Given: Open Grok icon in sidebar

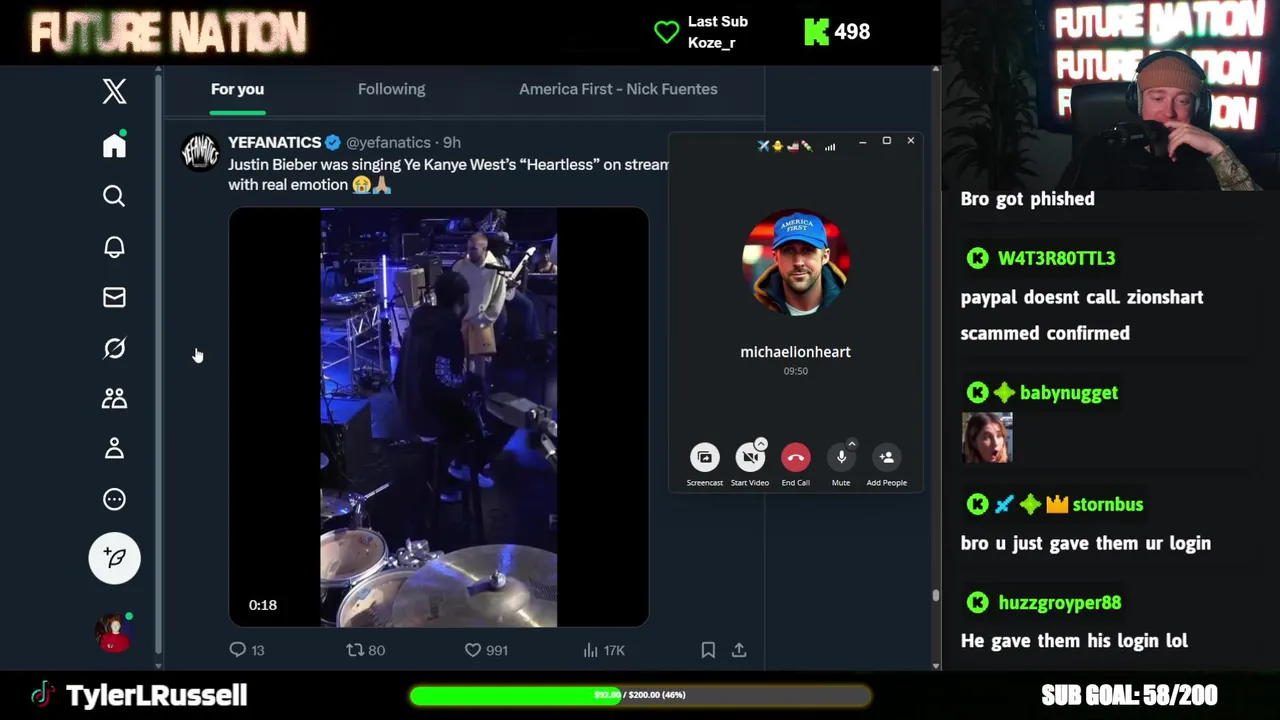Looking at the screenshot, I should coord(114,348).
